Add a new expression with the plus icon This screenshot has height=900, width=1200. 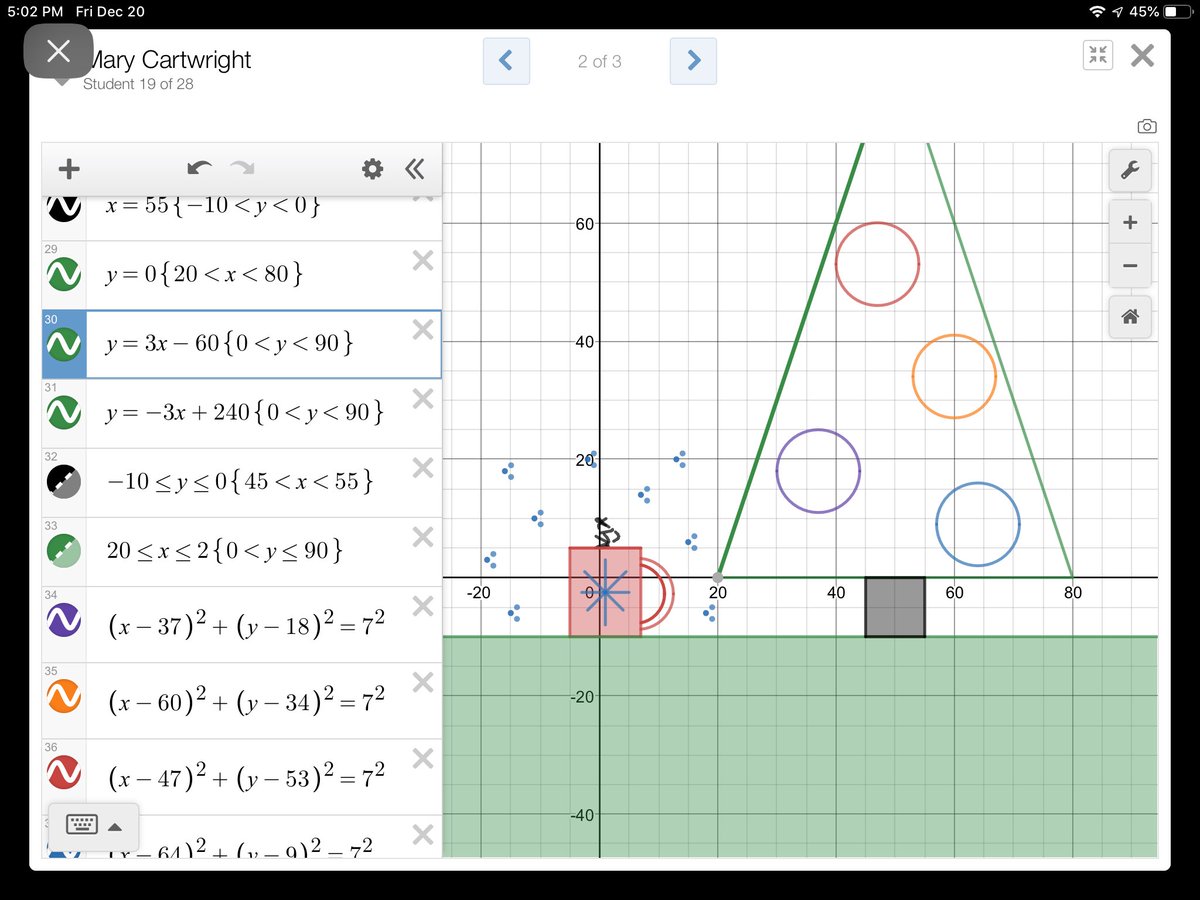click(x=68, y=168)
